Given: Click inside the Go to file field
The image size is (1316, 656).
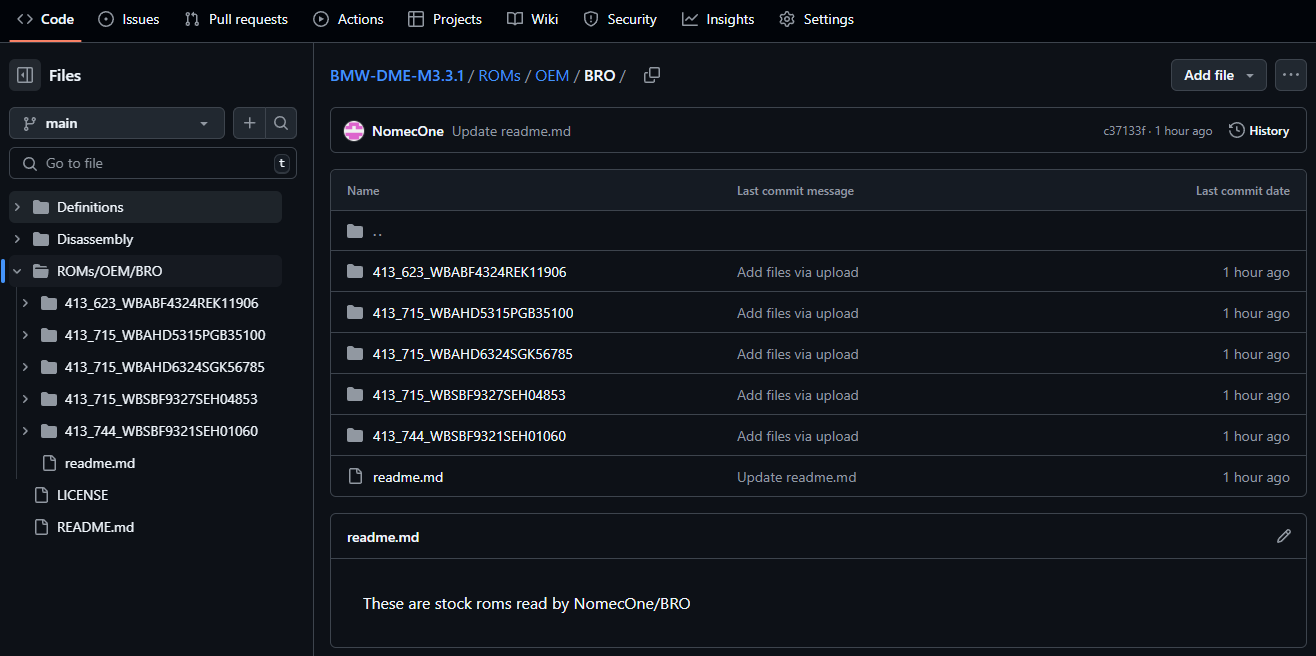Looking at the screenshot, I should [x=150, y=162].
